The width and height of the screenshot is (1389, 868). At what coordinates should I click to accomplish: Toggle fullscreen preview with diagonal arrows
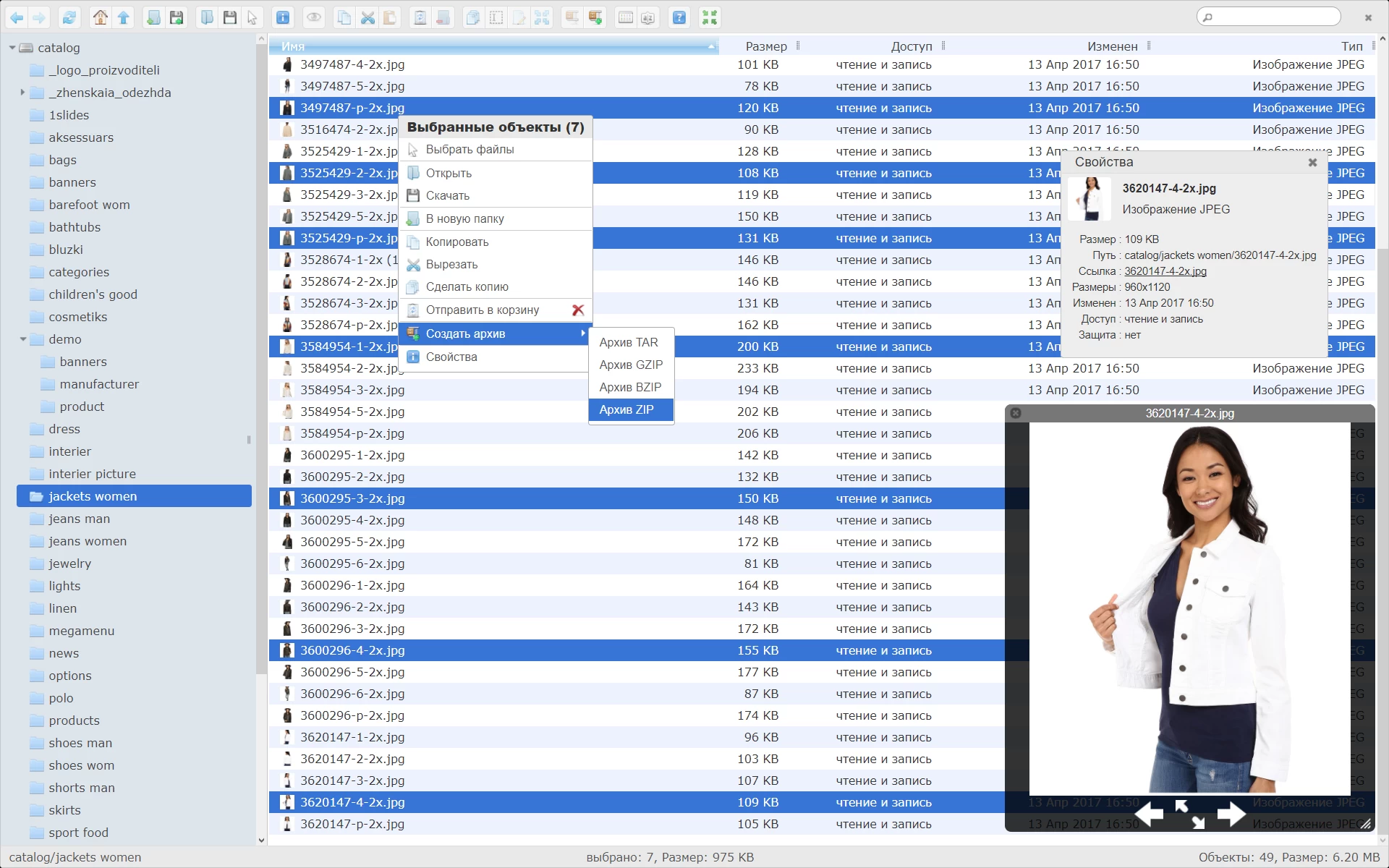tap(1190, 814)
